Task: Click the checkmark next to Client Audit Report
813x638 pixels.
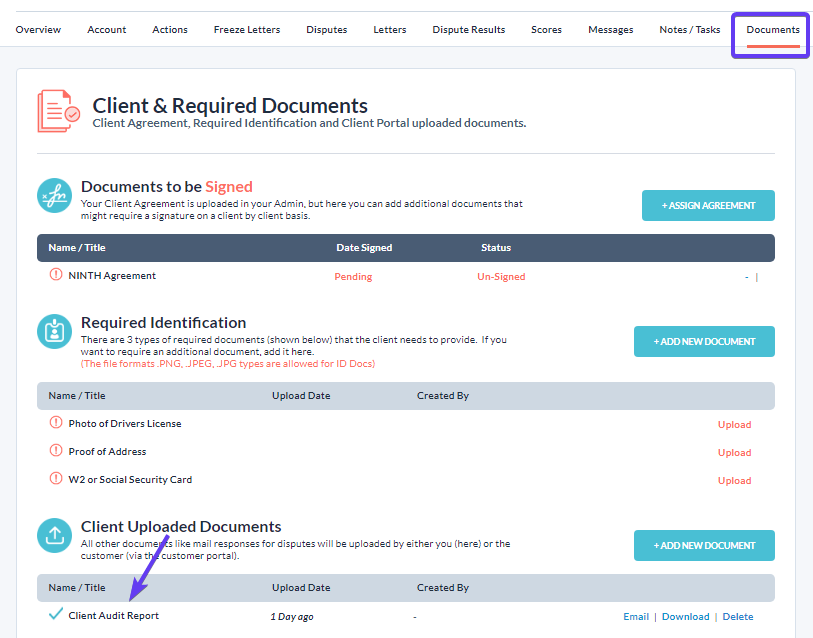Action: 56,614
